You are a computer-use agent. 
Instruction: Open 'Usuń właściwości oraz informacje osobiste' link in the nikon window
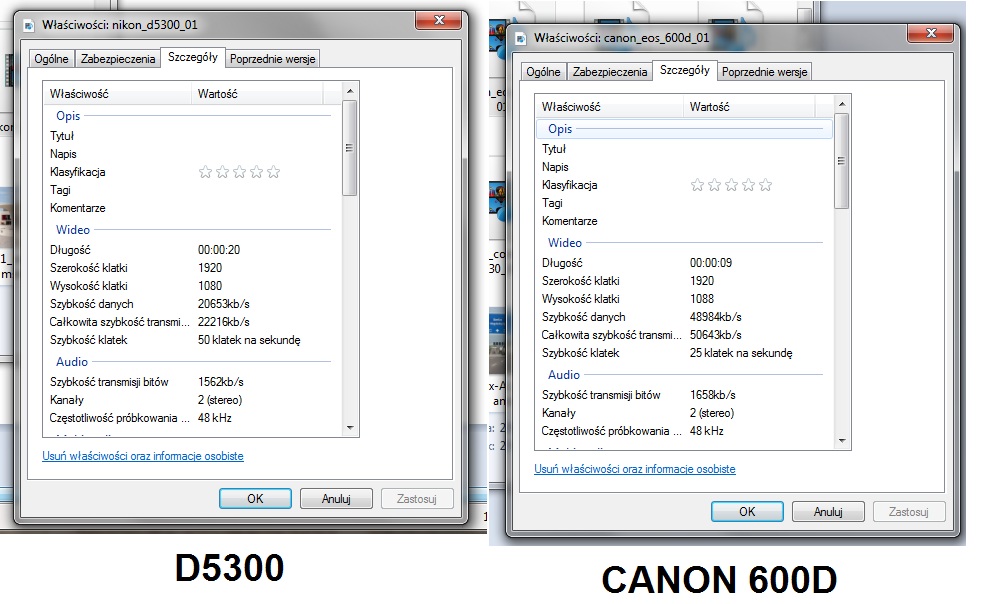tap(143, 456)
